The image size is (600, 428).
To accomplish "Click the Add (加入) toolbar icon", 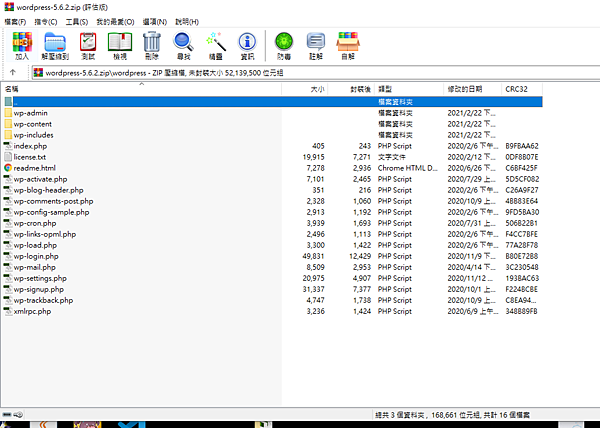I will point(22,42).
